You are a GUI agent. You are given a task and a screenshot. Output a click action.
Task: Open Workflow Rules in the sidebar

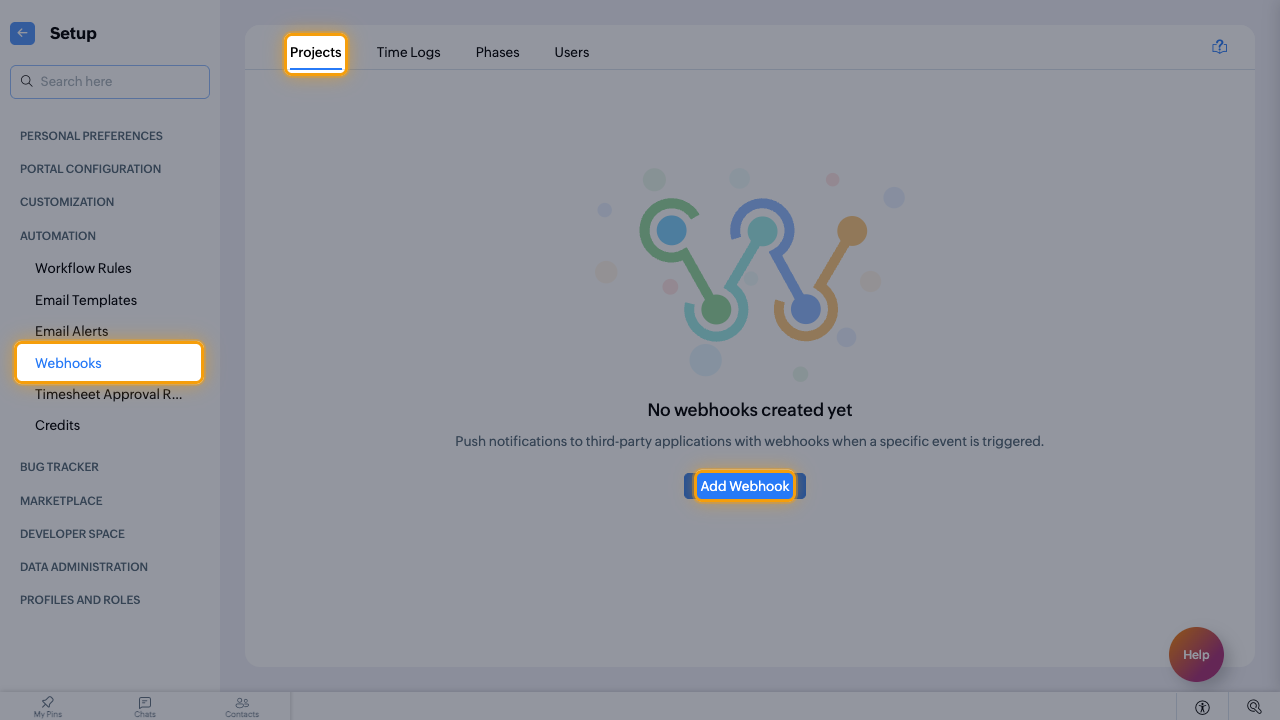(x=83, y=268)
